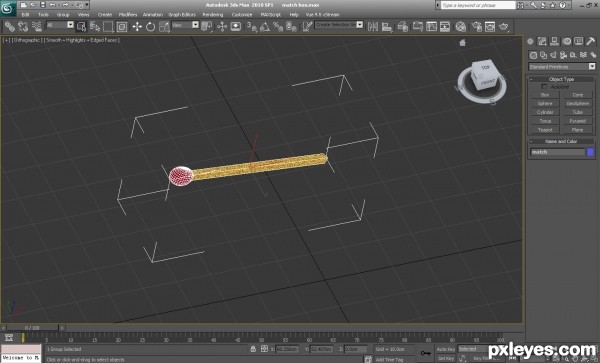
Task: Toggle the Auto Key button
Action: pos(446,349)
